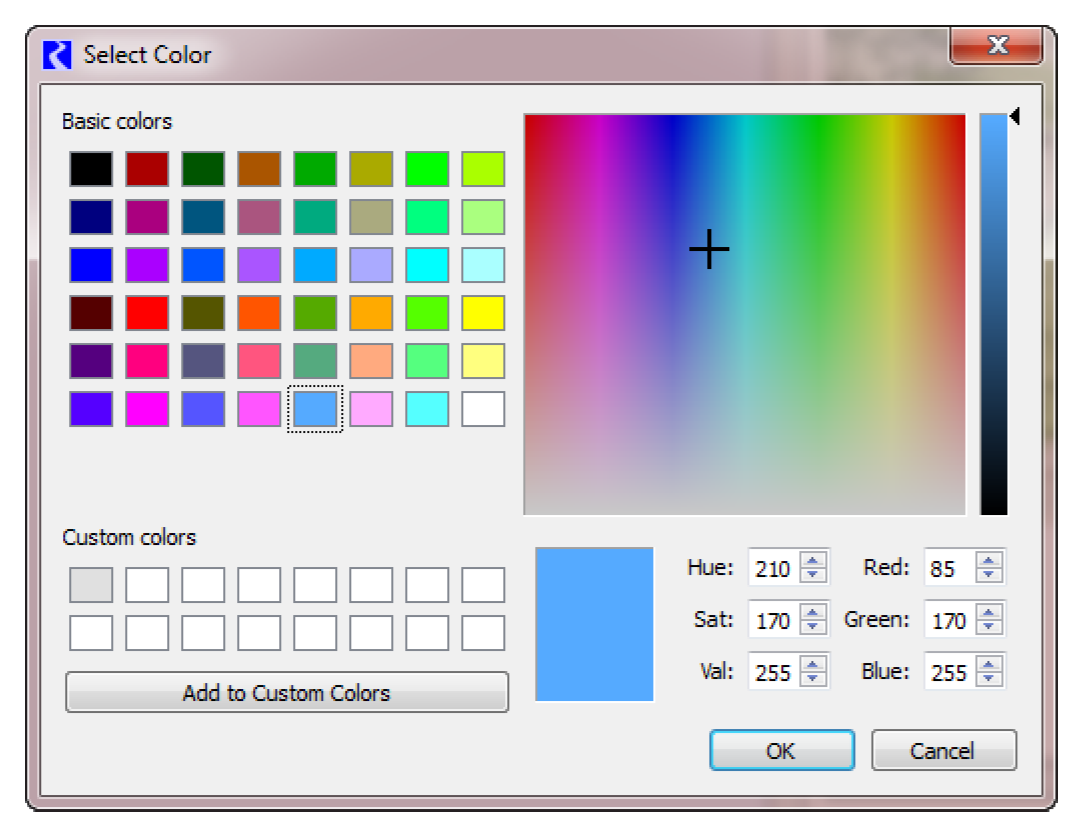Image resolution: width=1071 pixels, height=828 pixels.
Task: Decrease the Sat value with down arrow
Action: (814, 627)
